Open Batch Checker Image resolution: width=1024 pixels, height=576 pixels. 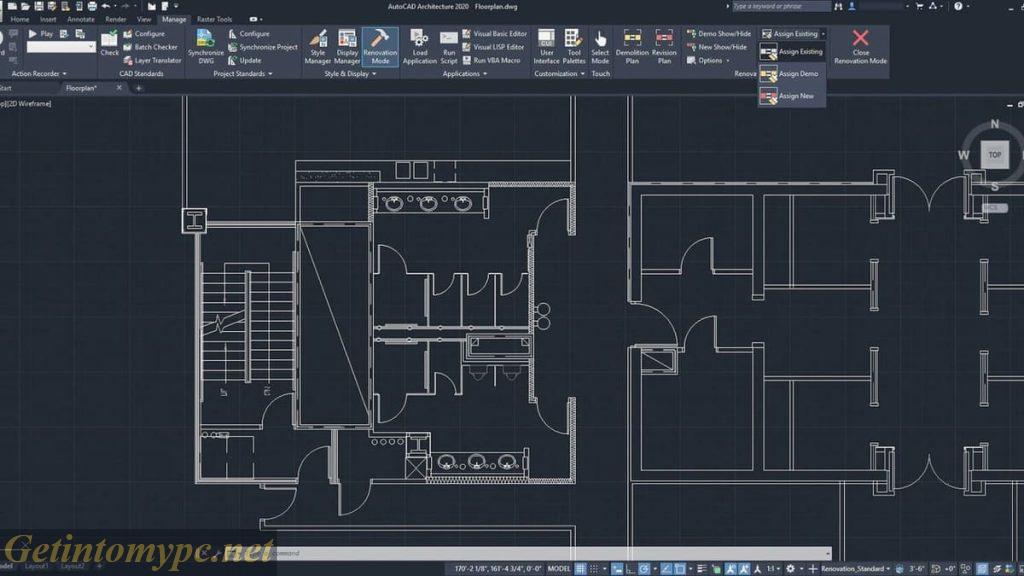click(x=150, y=47)
